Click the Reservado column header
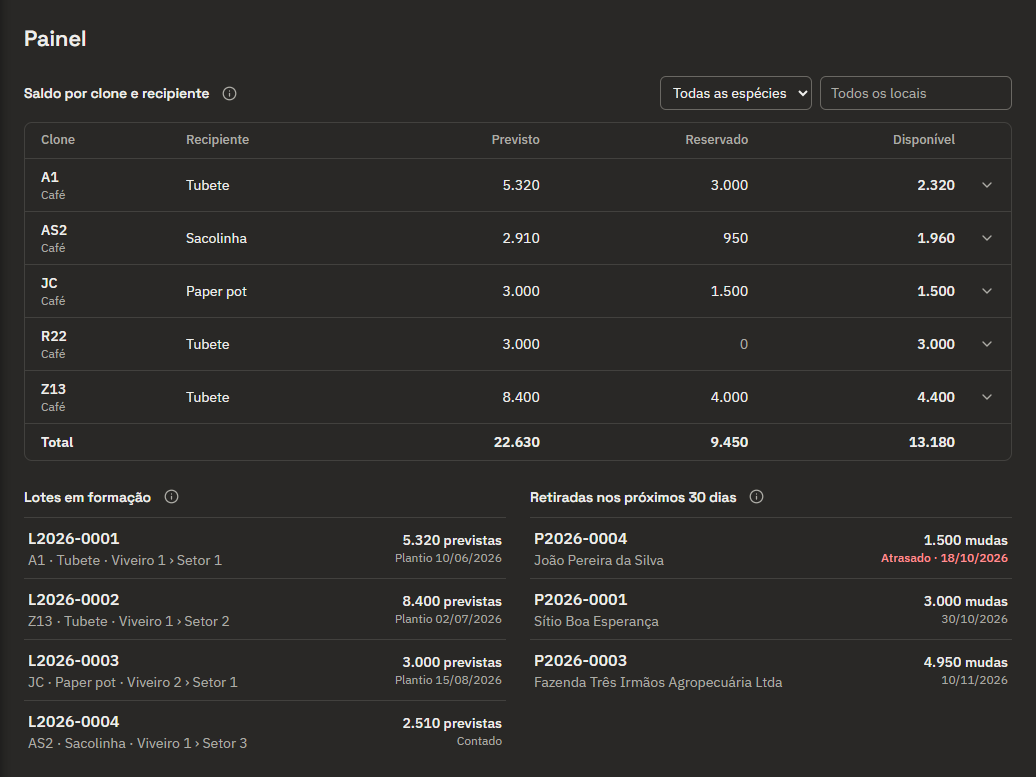Viewport: 1036px width, 777px height. 716,139
